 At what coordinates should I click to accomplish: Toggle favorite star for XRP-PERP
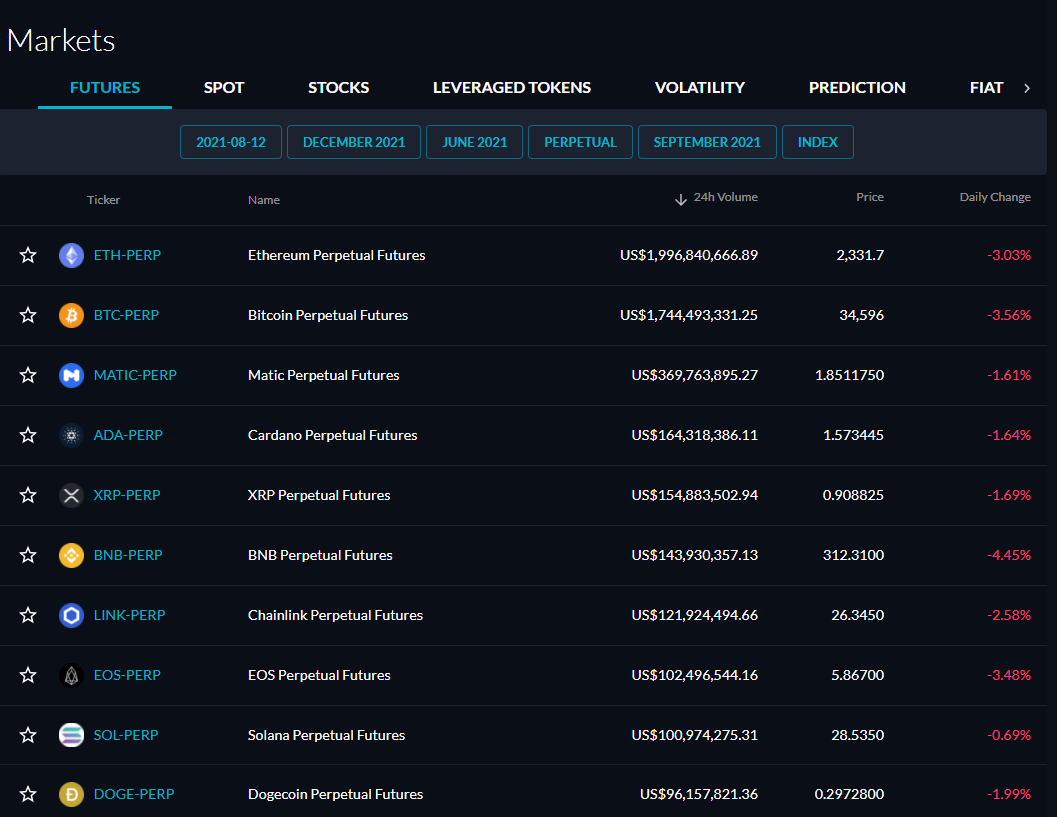28,495
